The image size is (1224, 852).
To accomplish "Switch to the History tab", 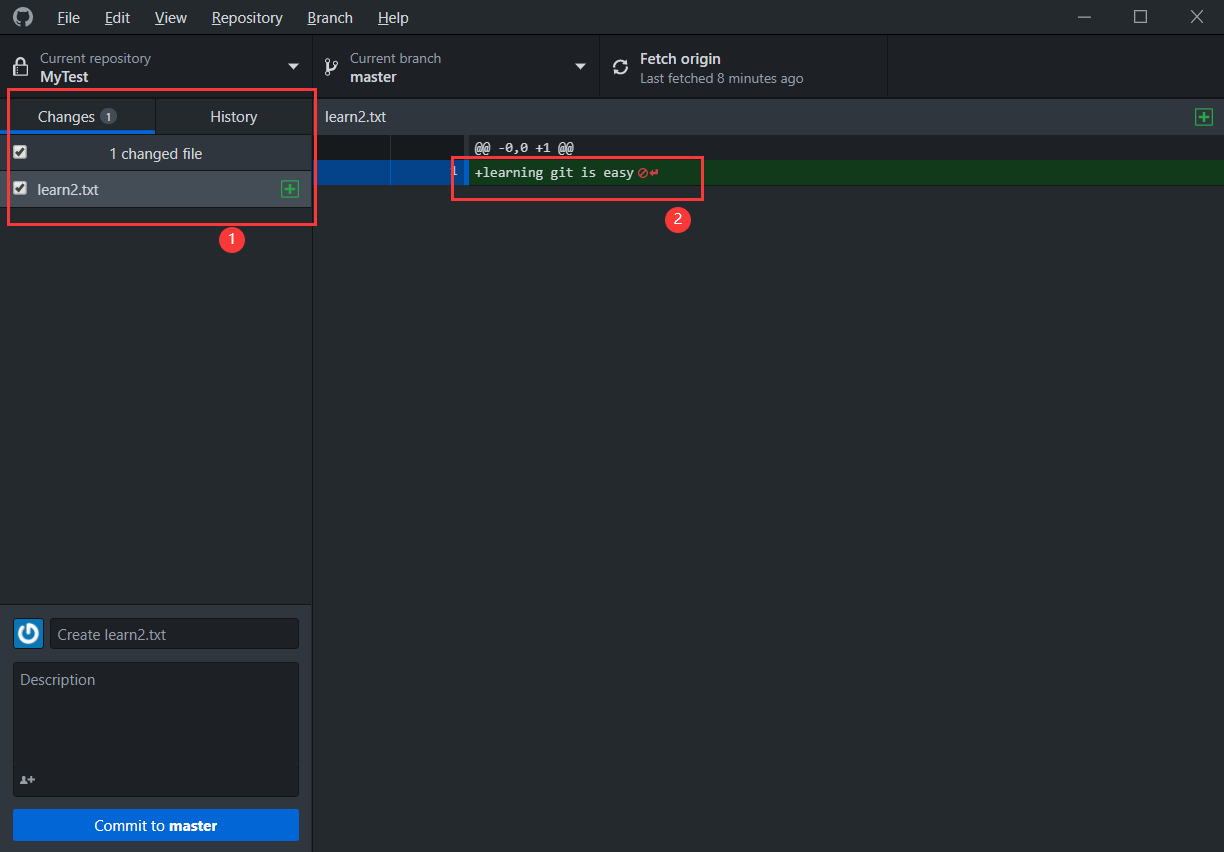I will [233, 117].
